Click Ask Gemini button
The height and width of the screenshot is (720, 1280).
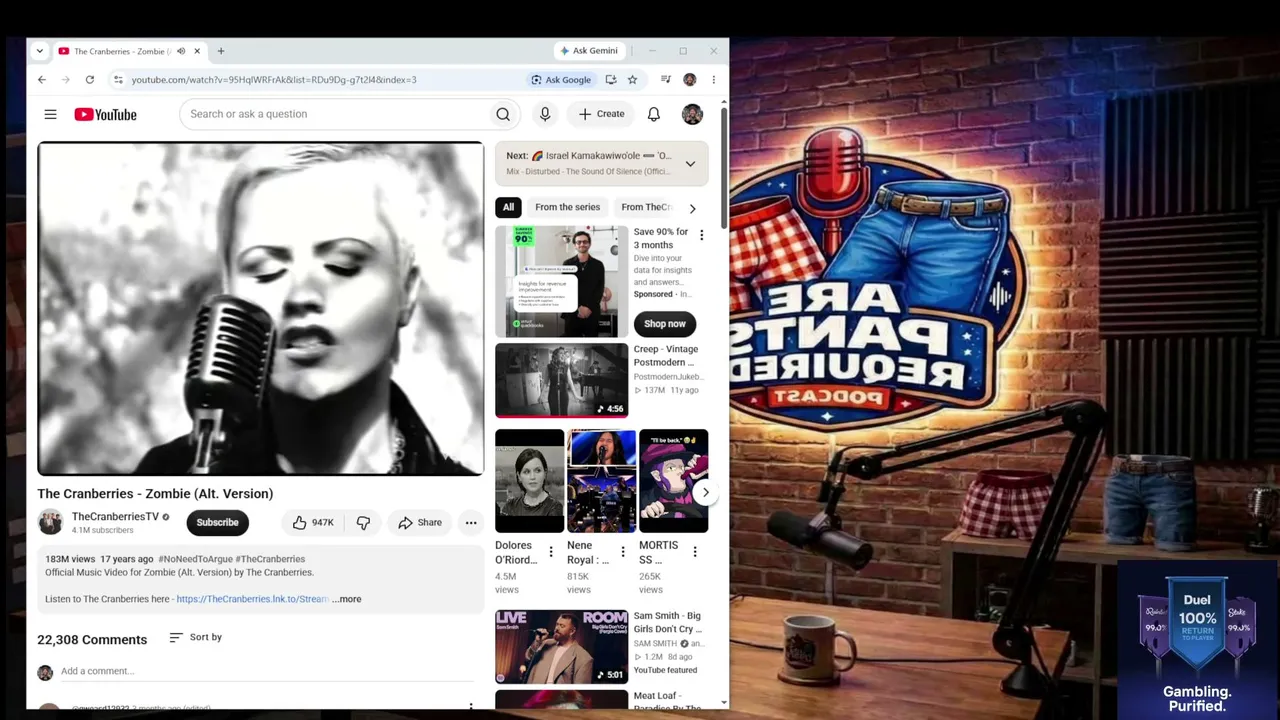click(588, 51)
